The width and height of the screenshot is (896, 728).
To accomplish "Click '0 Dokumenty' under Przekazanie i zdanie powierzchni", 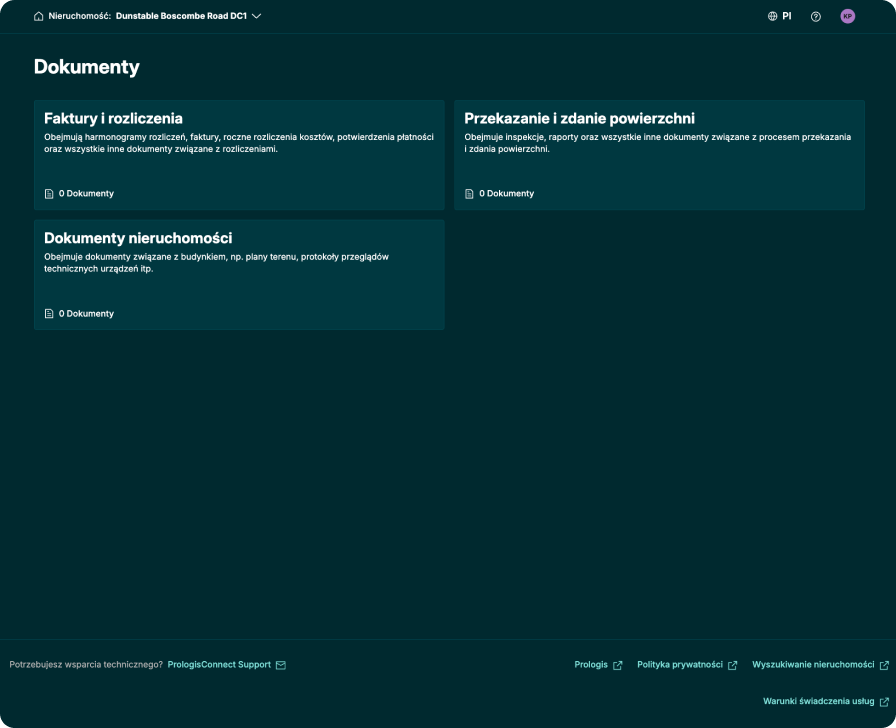I will (506, 194).
